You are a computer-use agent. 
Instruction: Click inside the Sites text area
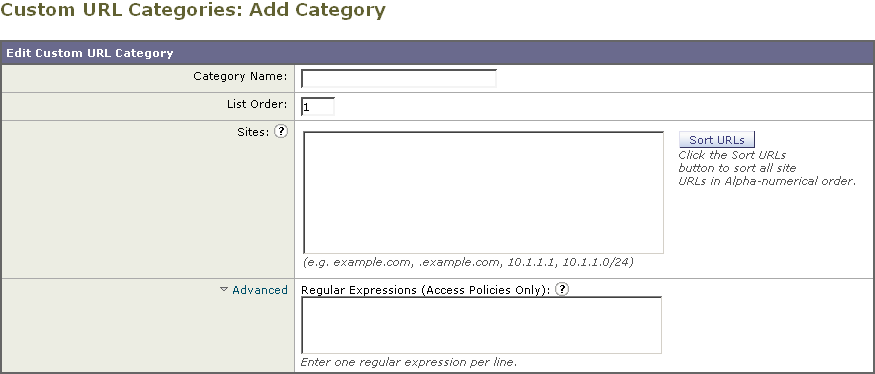(x=483, y=193)
